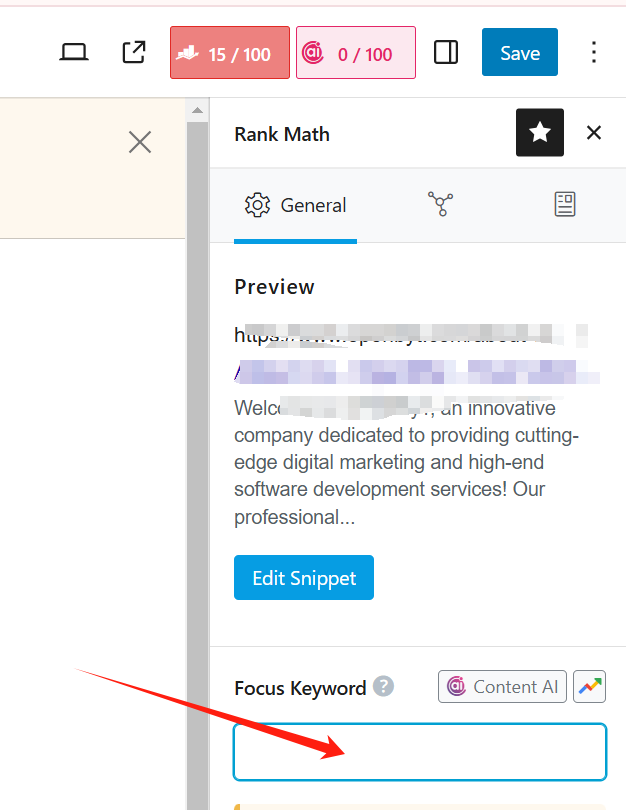Select the Rank Math panel header
The image size is (626, 810).
tap(281, 133)
